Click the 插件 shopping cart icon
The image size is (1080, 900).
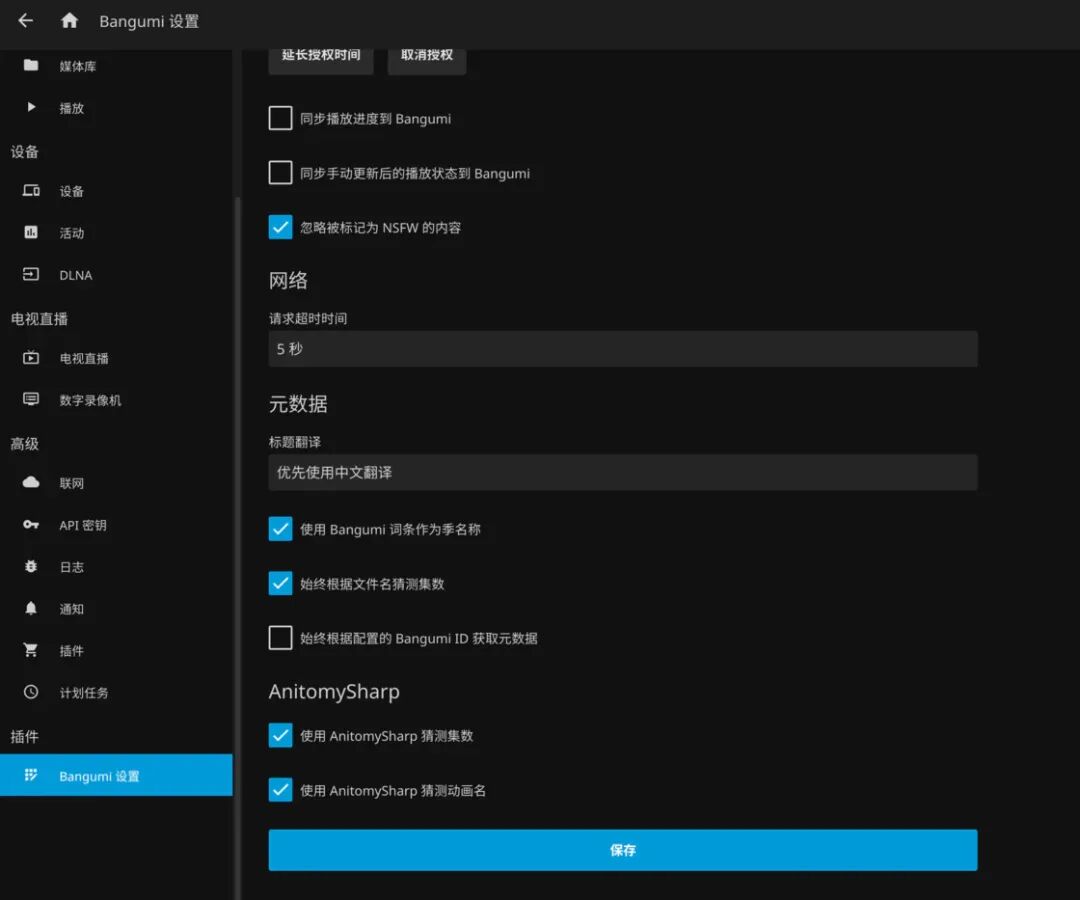tap(31, 649)
